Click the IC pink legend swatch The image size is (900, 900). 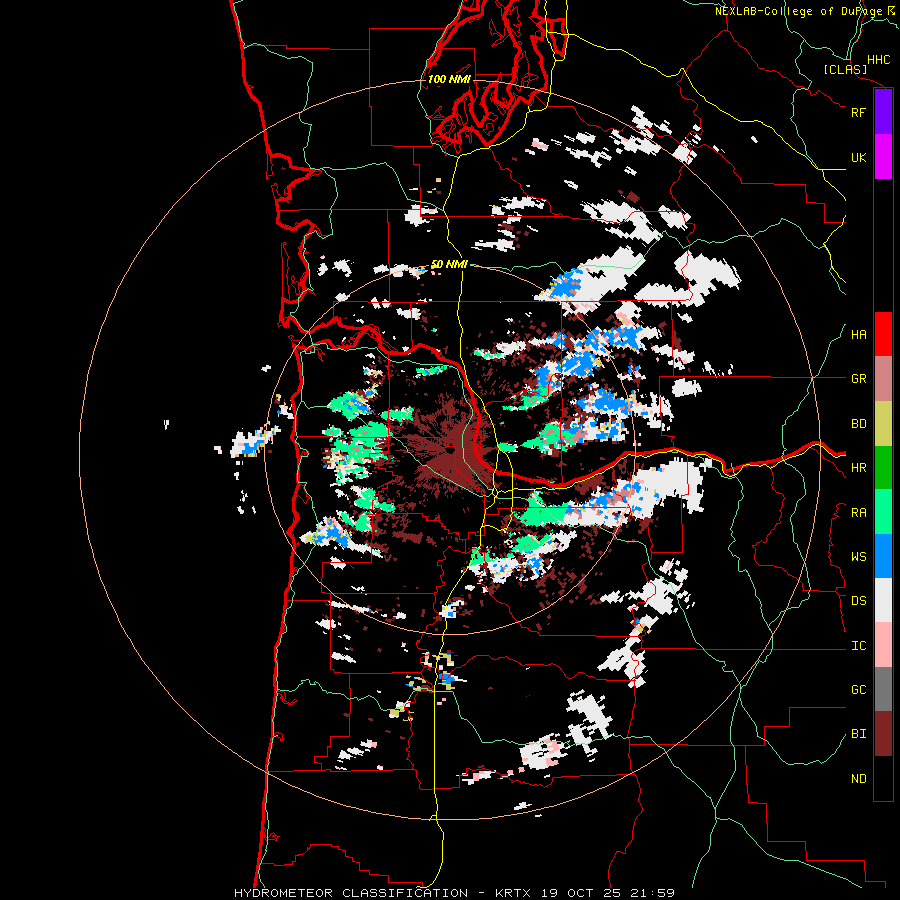tap(883, 645)
